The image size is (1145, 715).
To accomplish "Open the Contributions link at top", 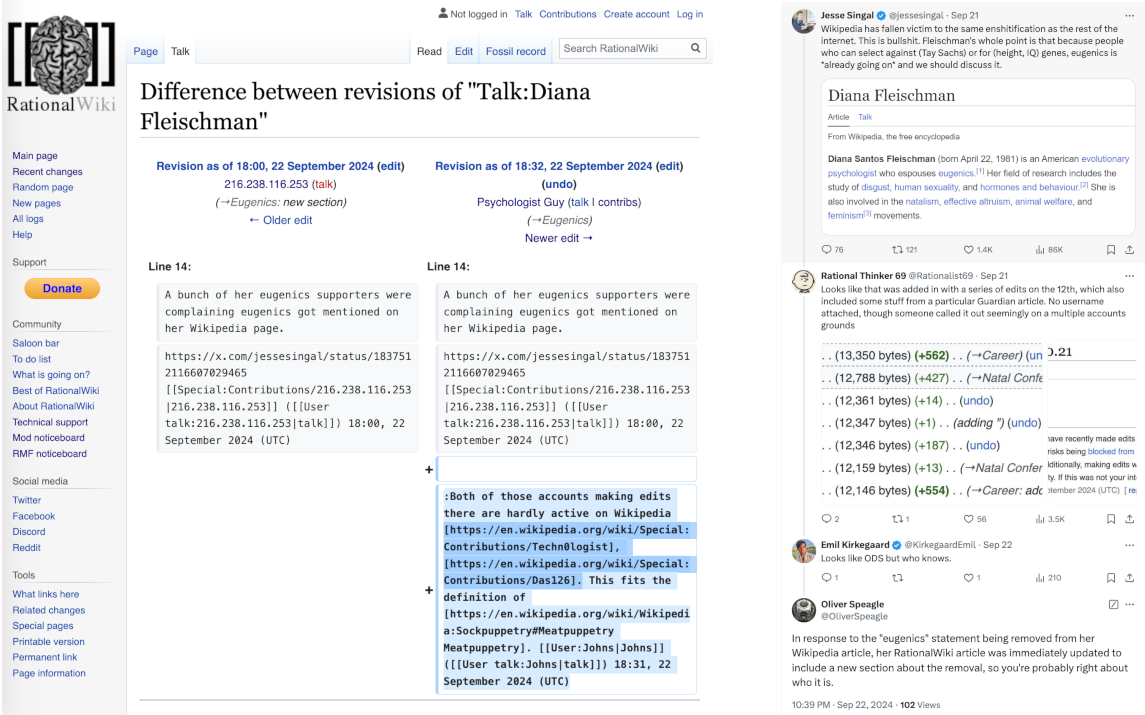I will (567, 14).
